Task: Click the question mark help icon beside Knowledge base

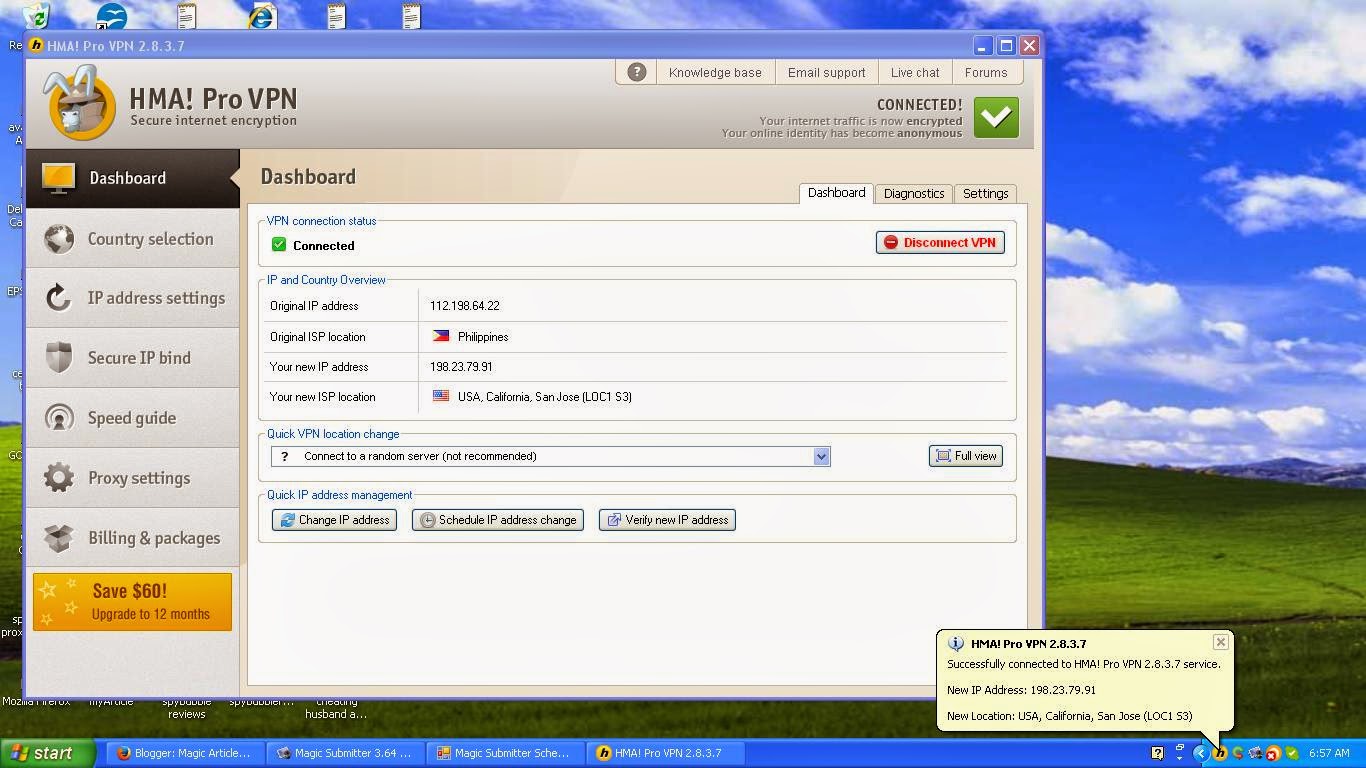Action: (636, 72)
